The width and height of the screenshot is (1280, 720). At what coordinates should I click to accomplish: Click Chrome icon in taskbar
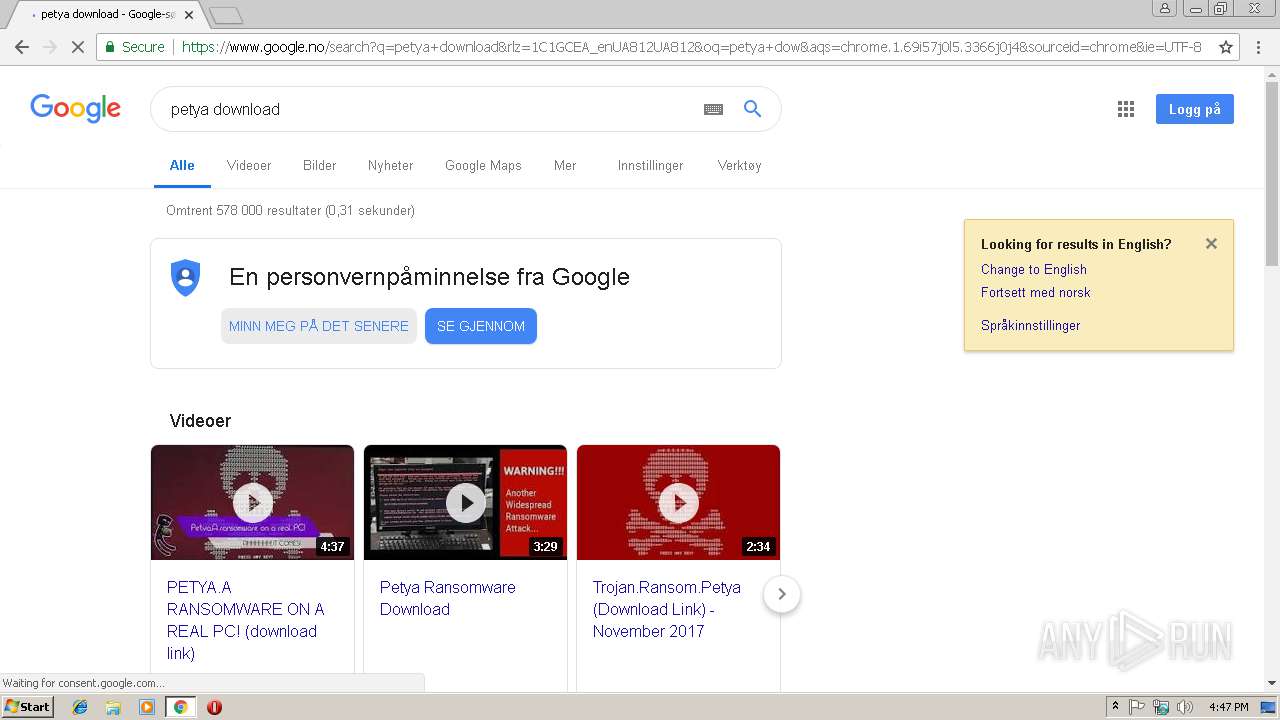(180, 707)
